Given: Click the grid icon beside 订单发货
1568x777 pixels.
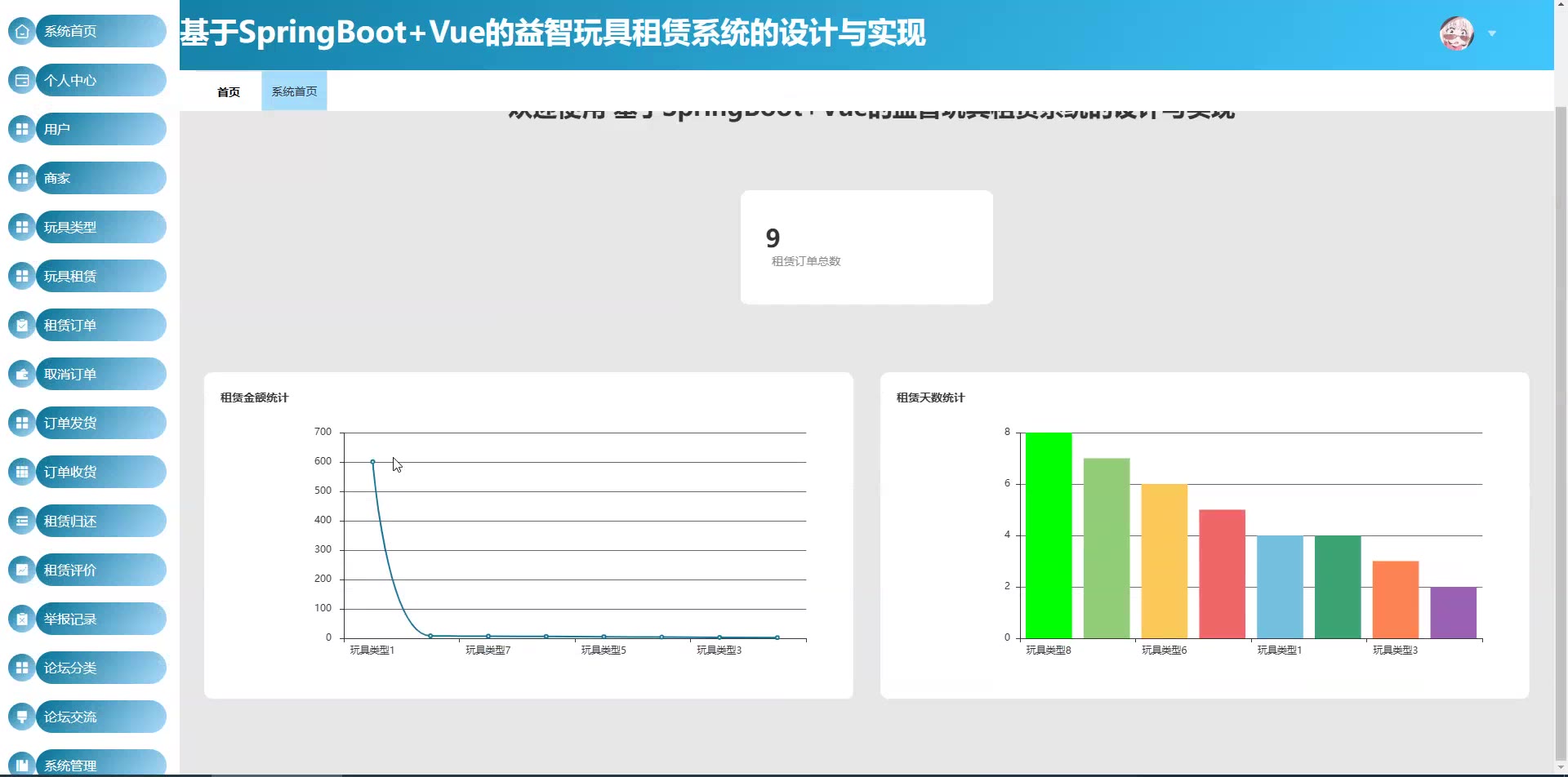Looking at the screenshot, I should 22,423.
